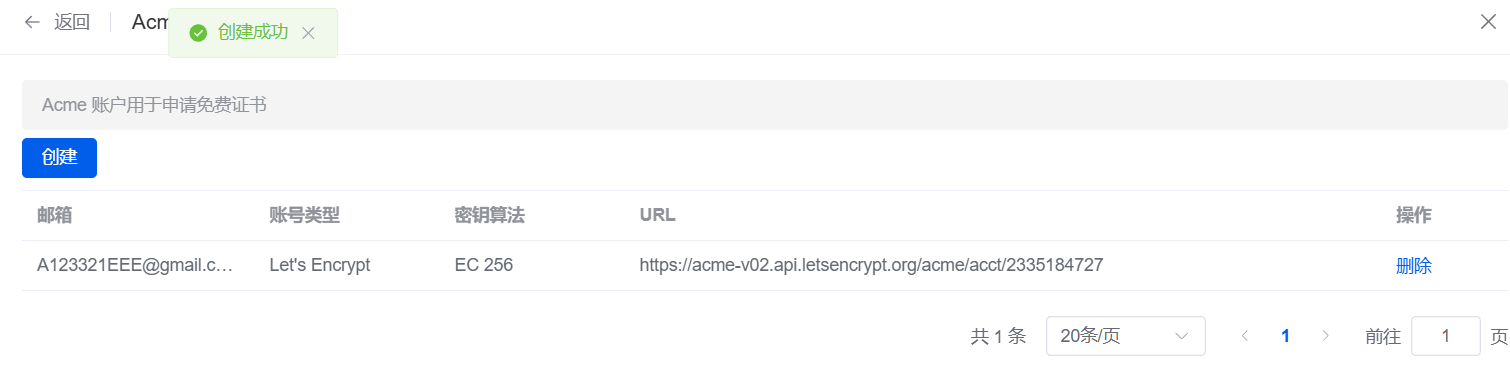
Task: Click the 账号类型 column header
Action: point(305,215)
